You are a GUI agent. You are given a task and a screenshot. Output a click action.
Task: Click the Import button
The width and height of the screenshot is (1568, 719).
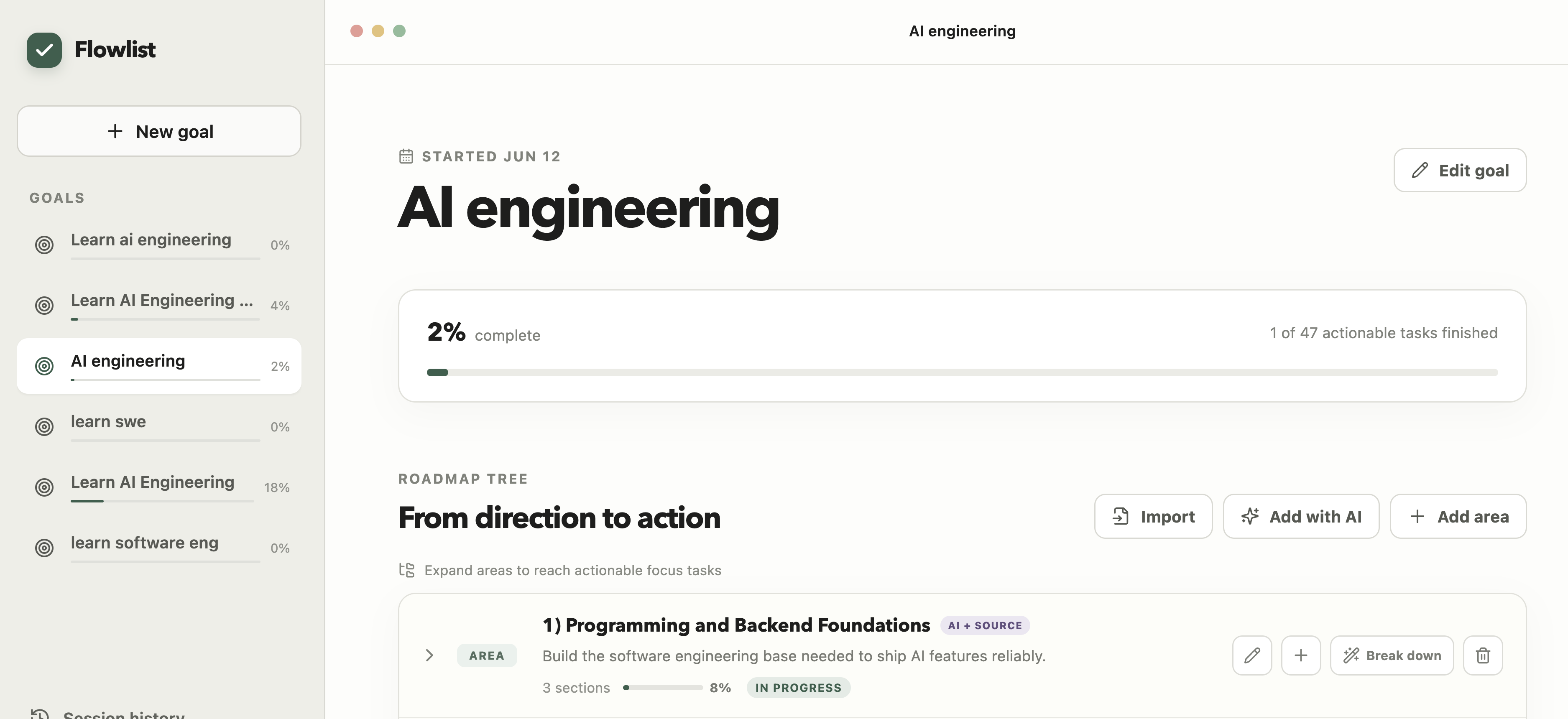(1153, 516)
